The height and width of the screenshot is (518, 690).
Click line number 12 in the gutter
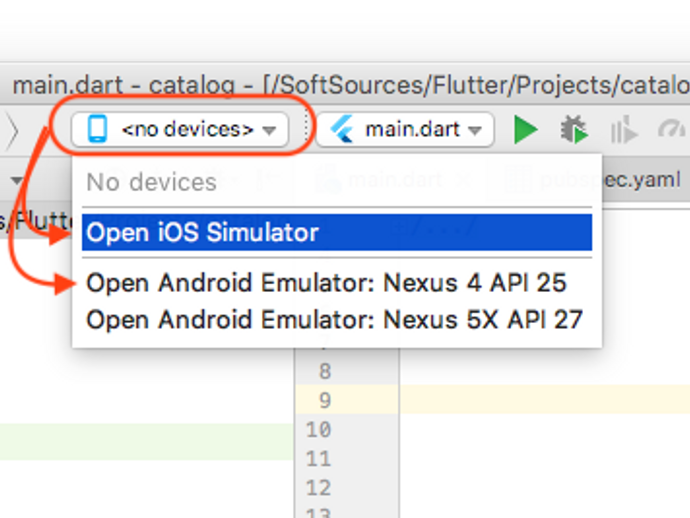[318, 488]
